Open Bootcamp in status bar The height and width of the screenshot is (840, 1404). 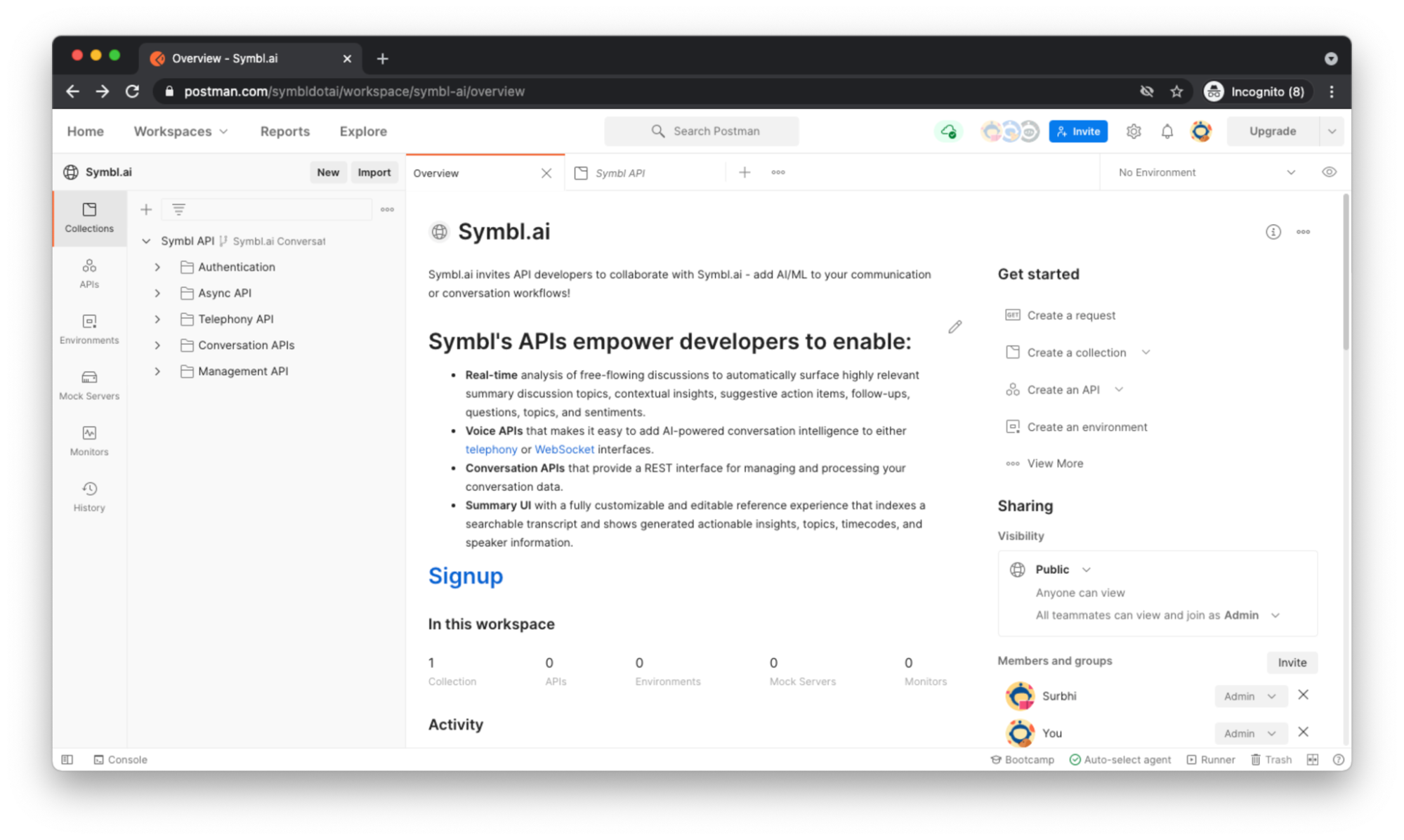pos(1022,759)
